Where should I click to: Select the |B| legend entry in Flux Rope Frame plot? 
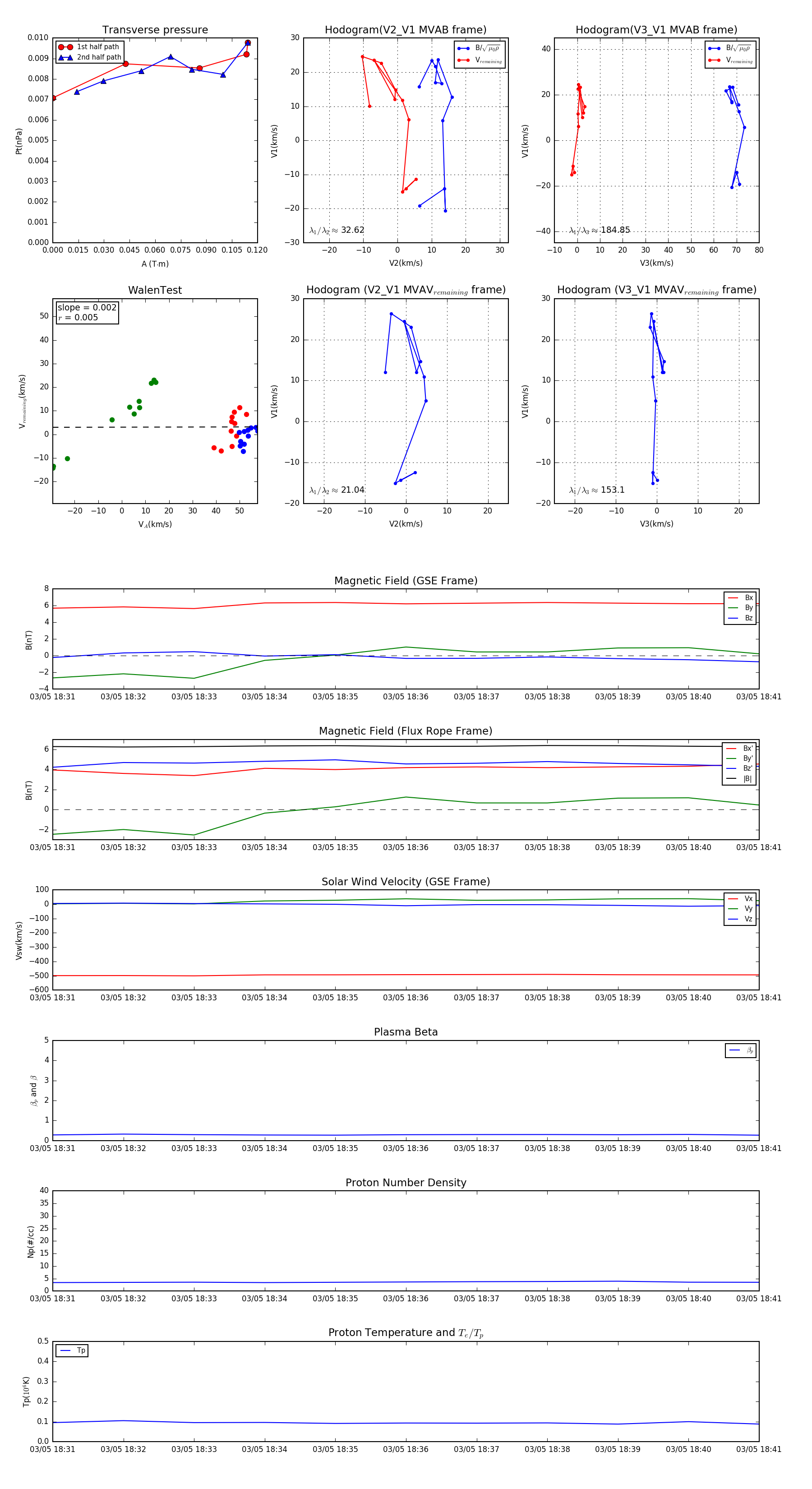[739, 779]
